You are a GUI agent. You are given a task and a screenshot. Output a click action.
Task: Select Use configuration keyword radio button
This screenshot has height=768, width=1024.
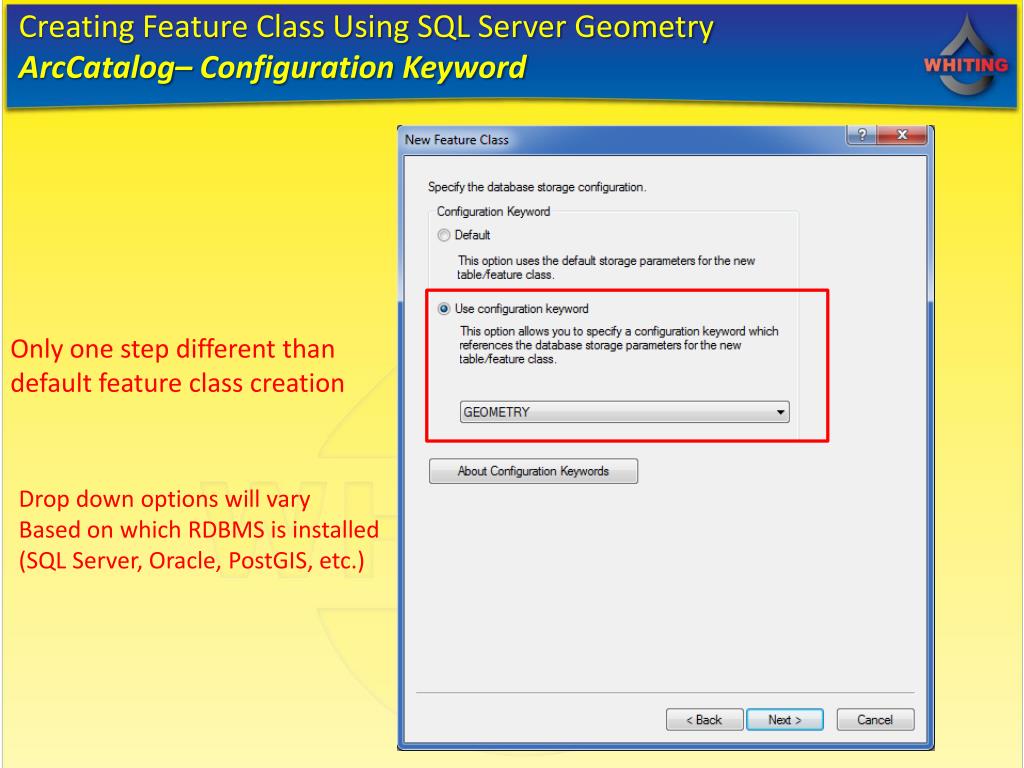point(444,309)
